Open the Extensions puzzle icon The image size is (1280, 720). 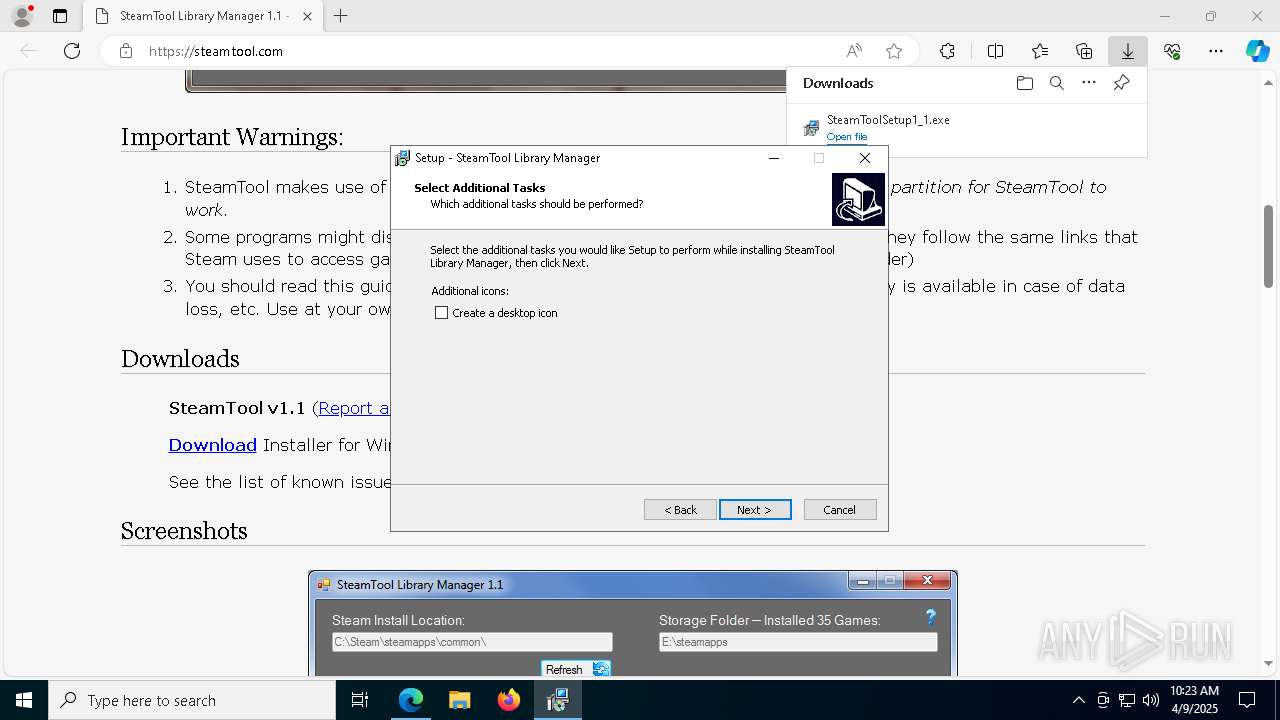[x=947, y=51]
